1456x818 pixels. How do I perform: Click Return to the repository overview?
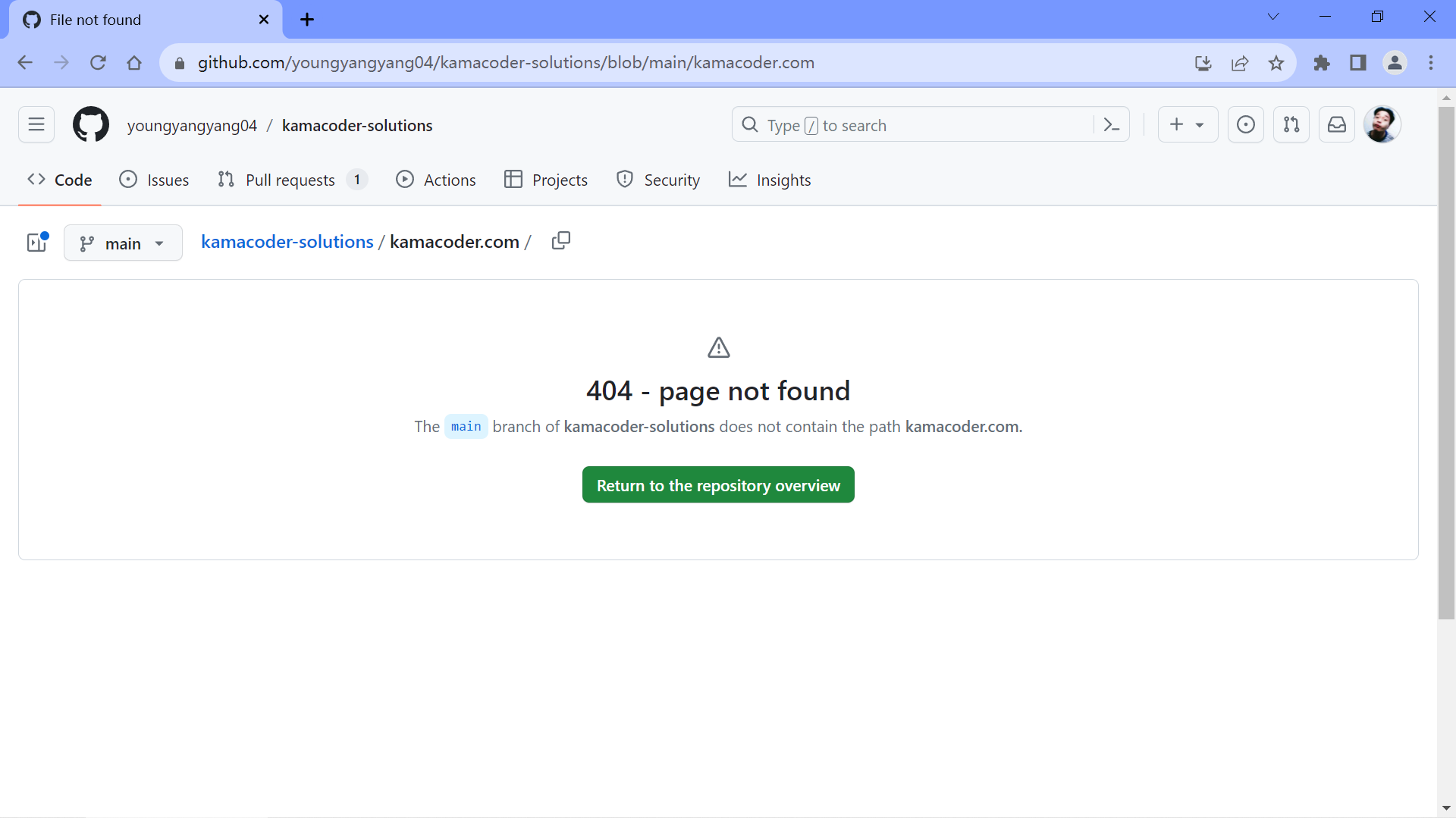click(x=718, y=484)
